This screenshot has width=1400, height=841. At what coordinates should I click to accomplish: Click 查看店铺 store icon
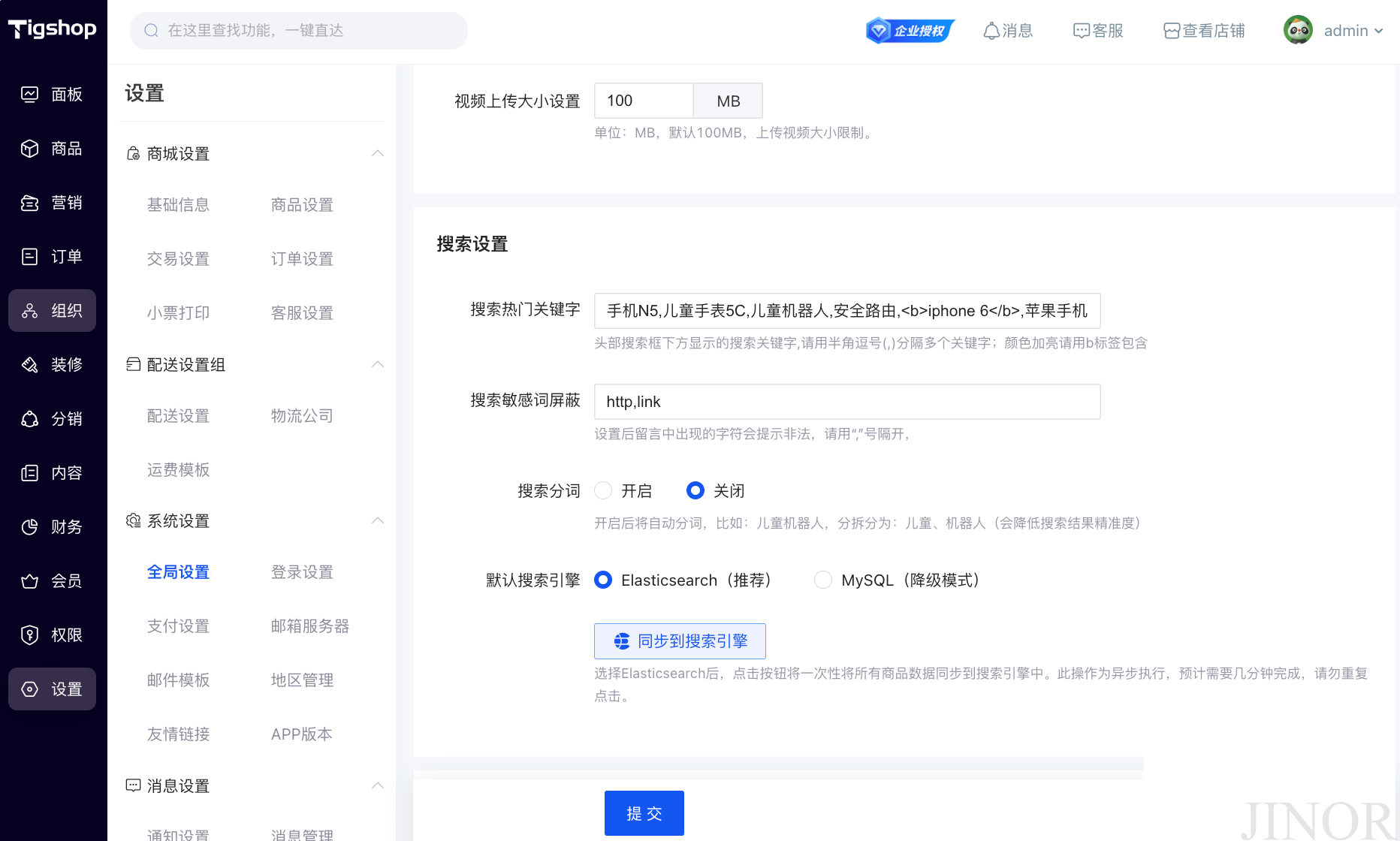click(1172, 31)
